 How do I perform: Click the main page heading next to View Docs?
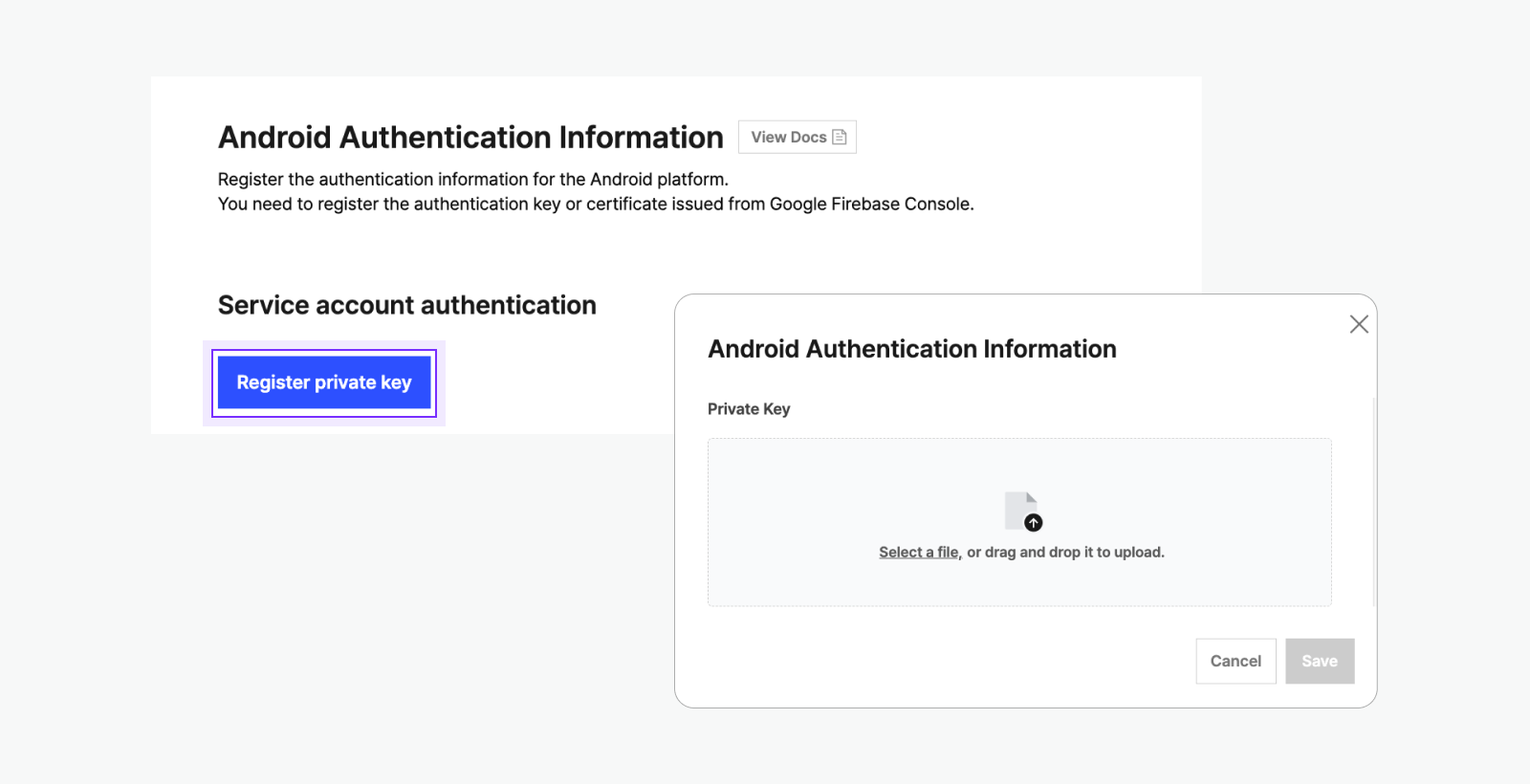pyautogui.click(x=470, y=138)
